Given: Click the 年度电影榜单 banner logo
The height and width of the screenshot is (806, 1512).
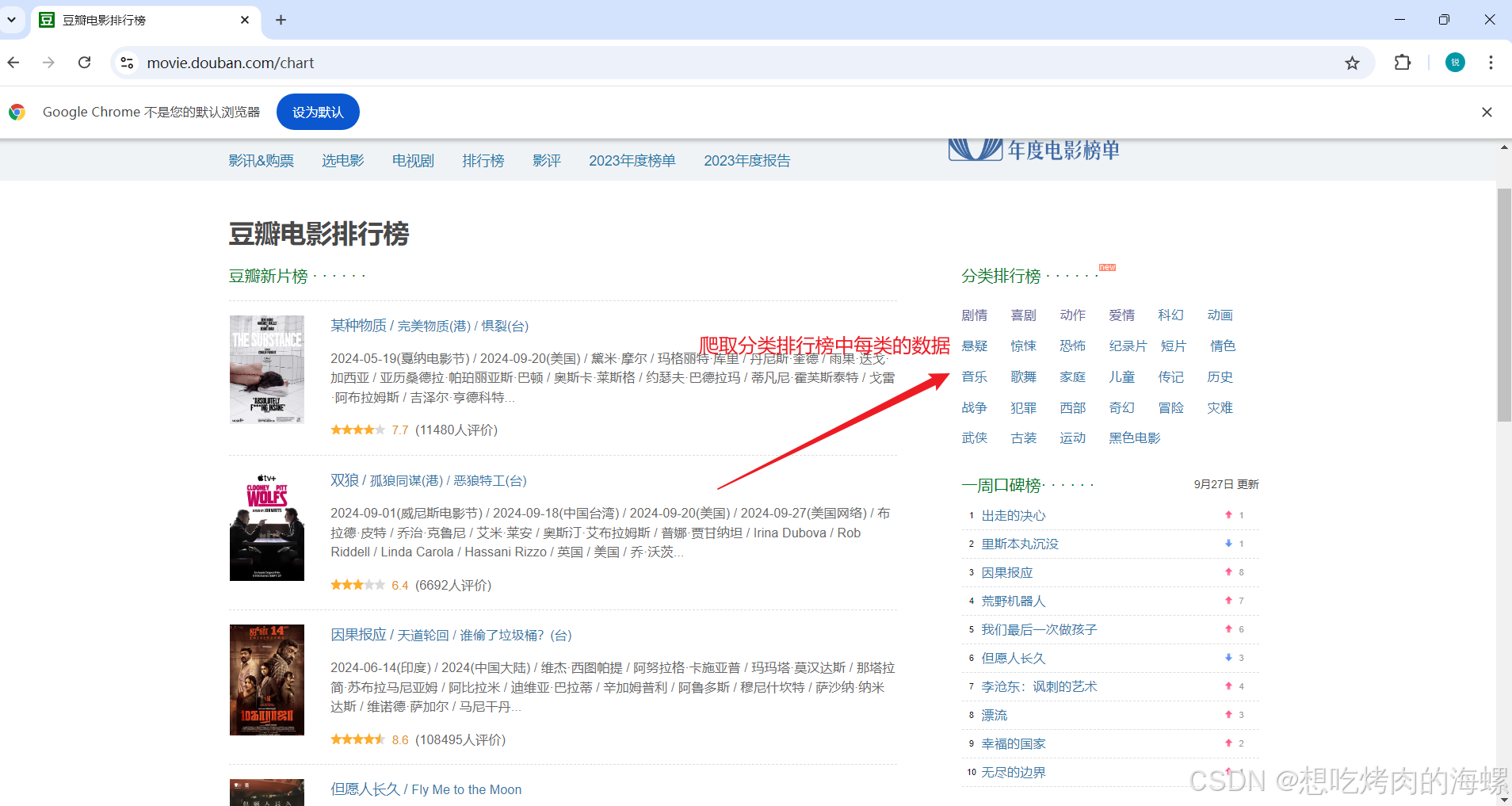Looking at the screenshot, I should tap(1034, 150).
